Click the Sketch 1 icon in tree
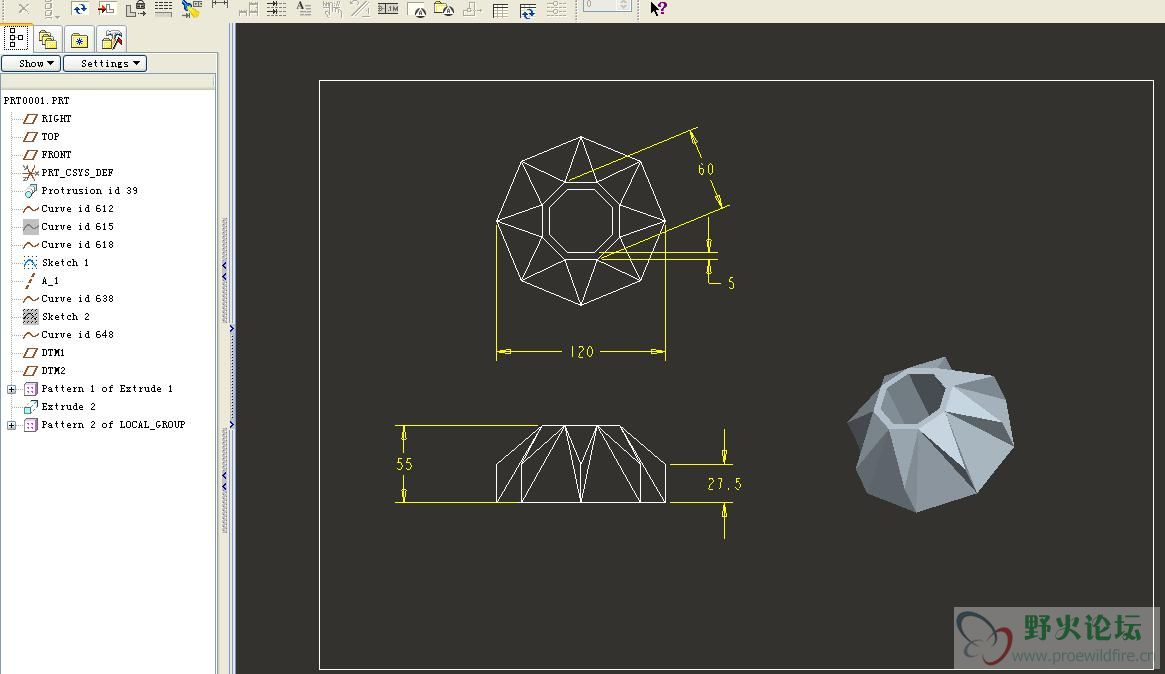Viewport: 1165px width, 674px height. click(x=30, y=263)
